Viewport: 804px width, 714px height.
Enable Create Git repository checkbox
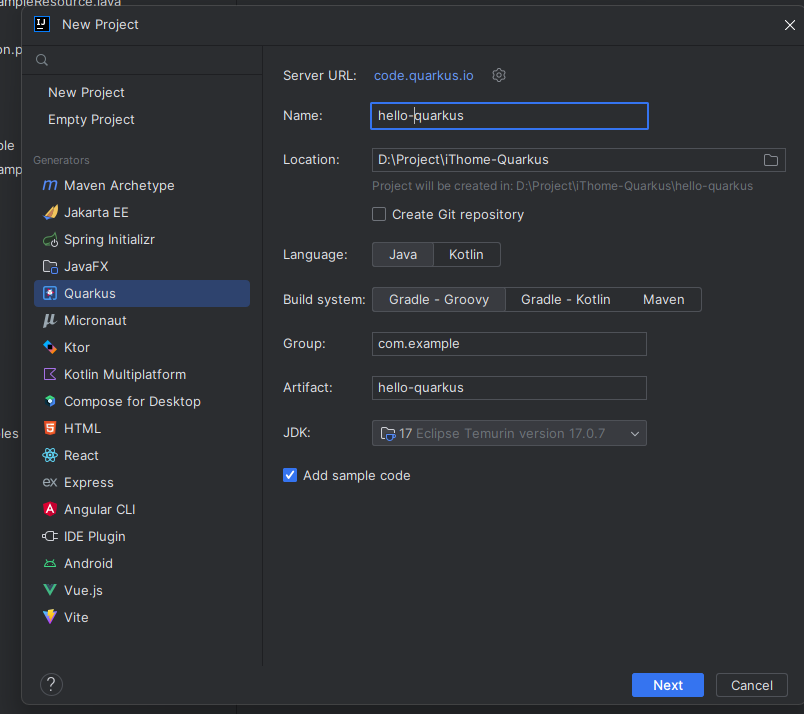(379, 214)
